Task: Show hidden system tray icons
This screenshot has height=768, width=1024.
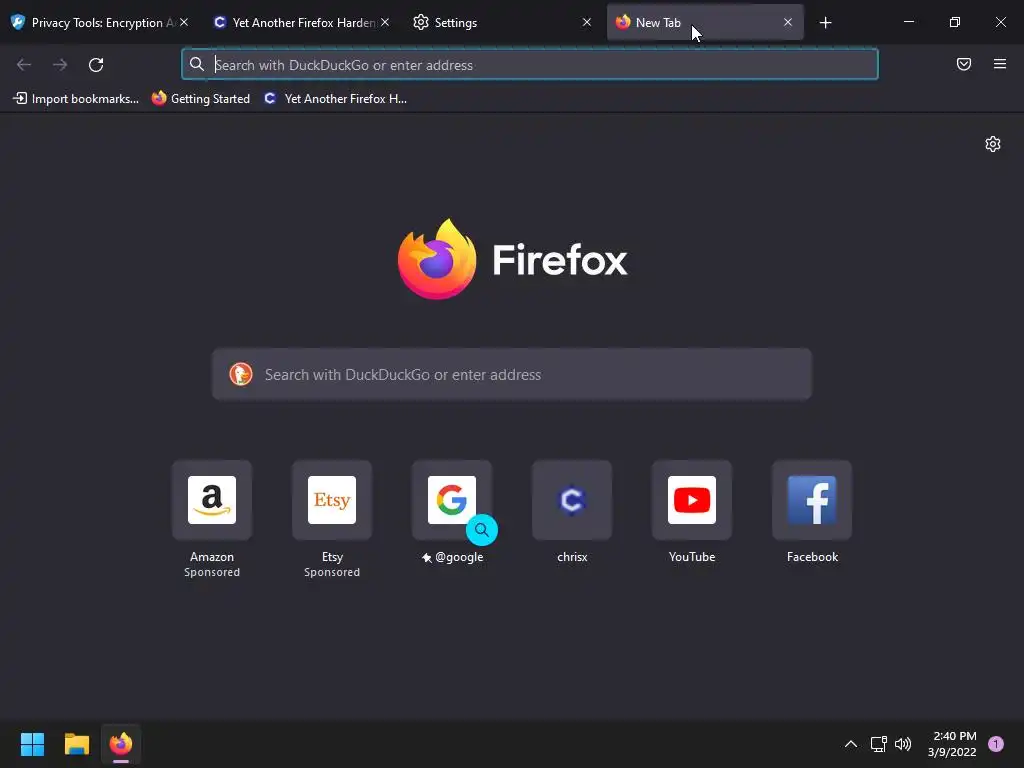Action: [851, 744]
